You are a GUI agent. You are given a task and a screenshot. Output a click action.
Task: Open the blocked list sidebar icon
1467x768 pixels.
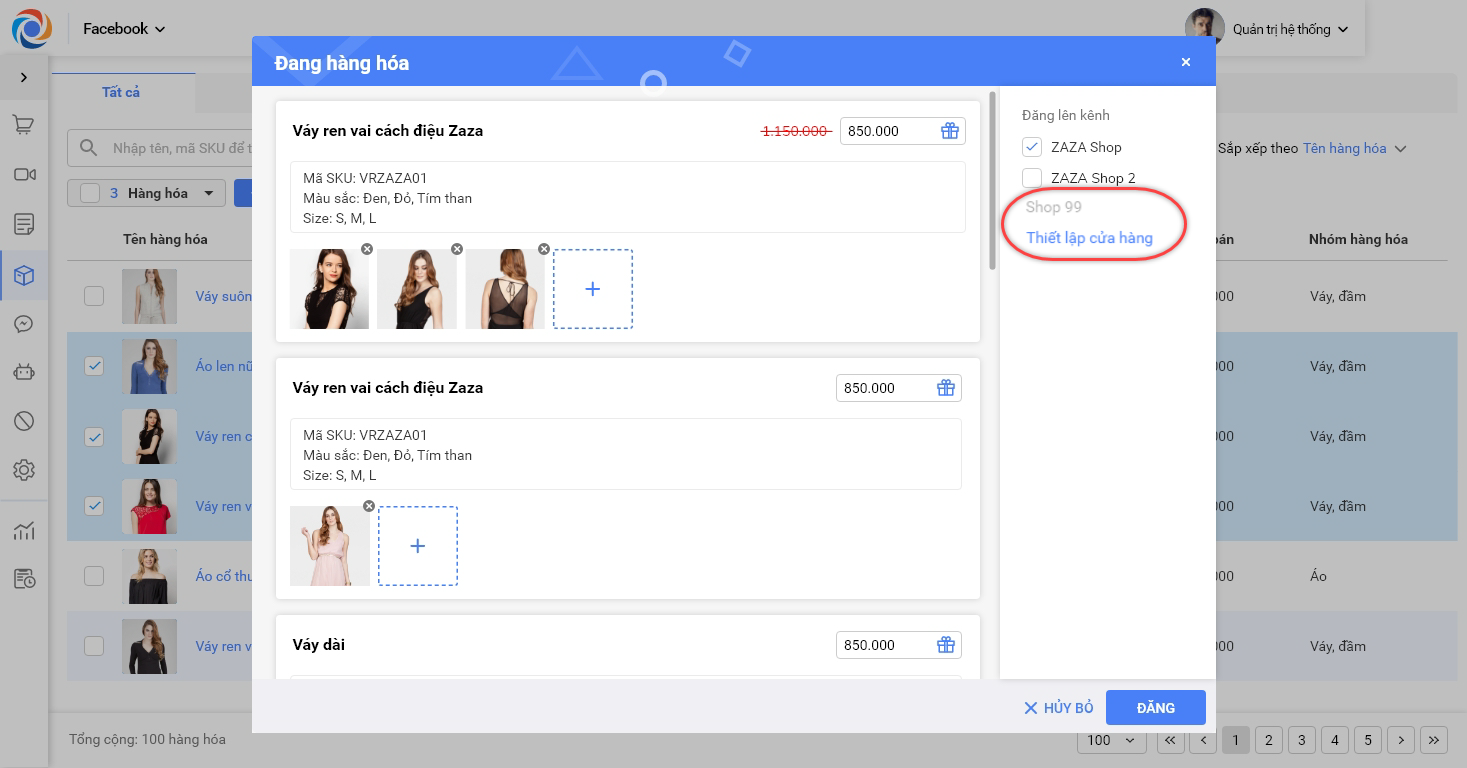[x=24, y=421]
